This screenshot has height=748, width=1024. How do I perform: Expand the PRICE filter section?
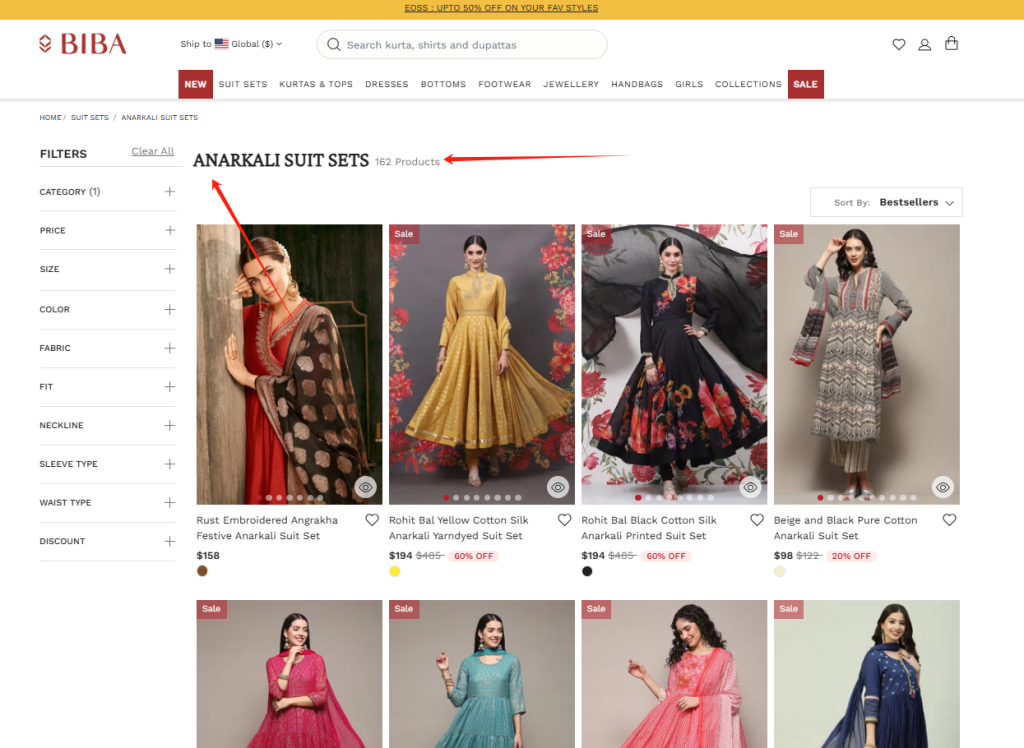(x=107, y=231)
